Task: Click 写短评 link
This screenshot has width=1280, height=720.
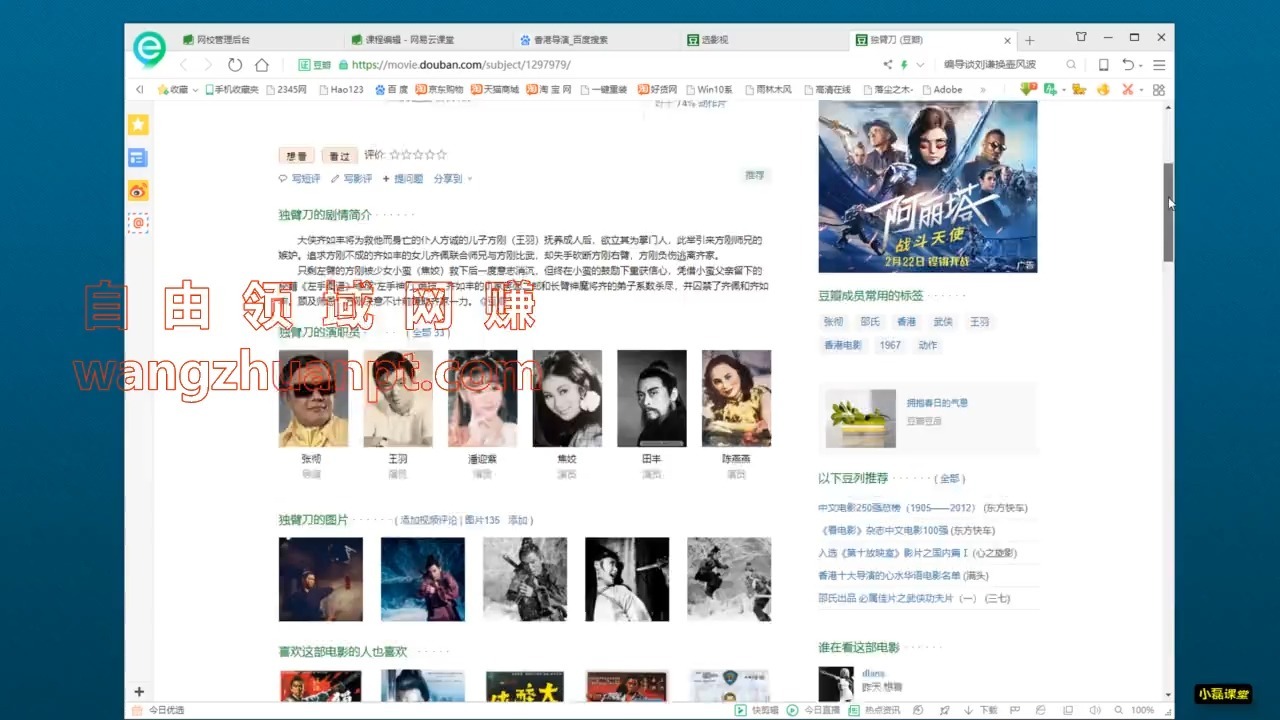Action: click(305, 179)
